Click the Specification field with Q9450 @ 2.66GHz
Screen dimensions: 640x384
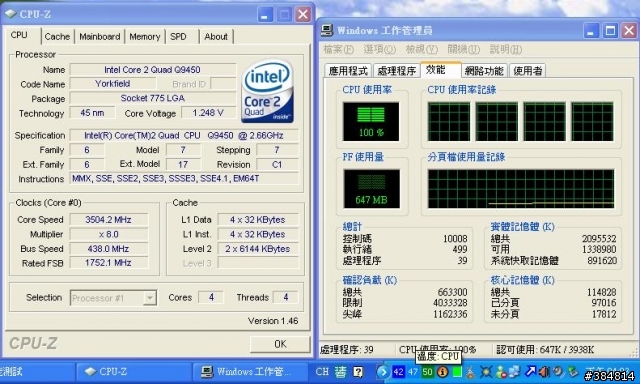pyautogui.click(x=184, y=135)
